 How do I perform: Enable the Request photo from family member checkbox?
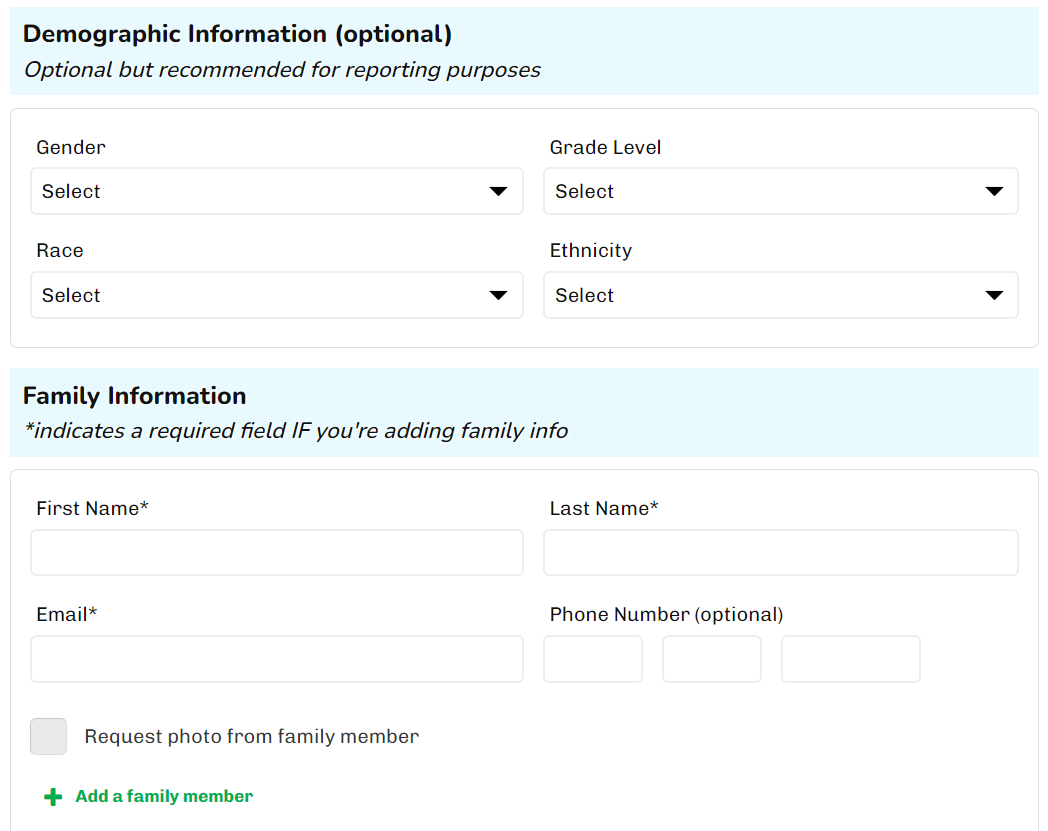tap(49, 736)
